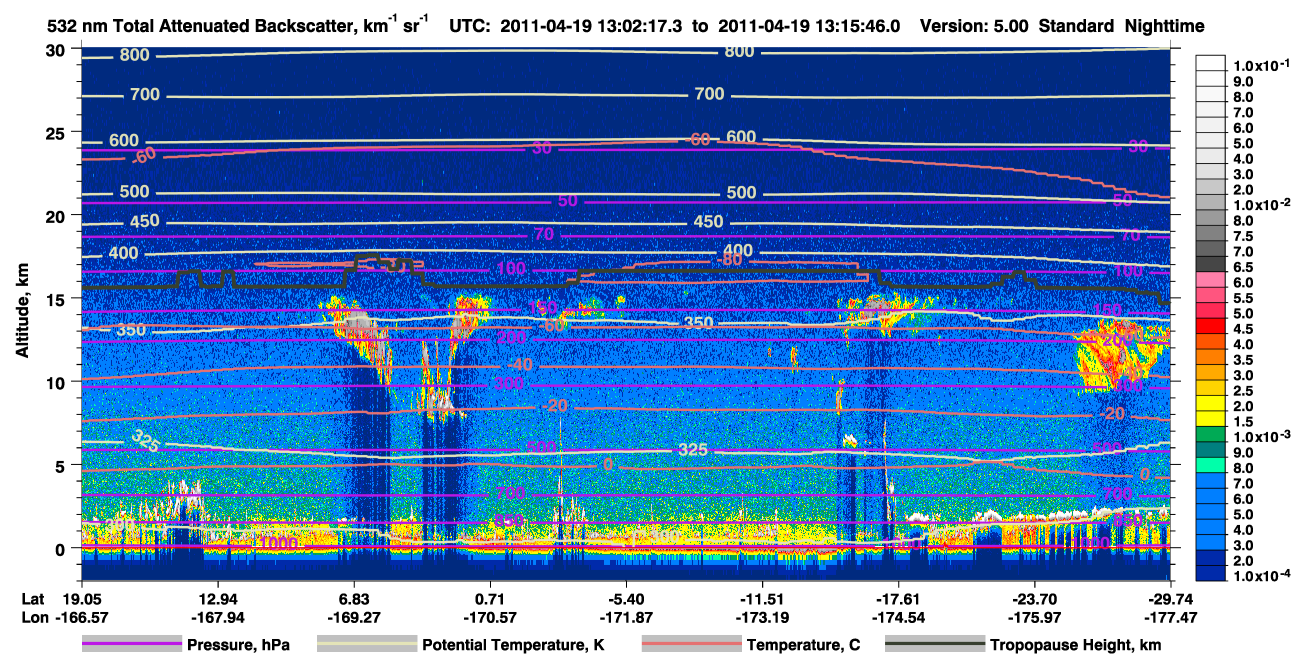
Task: Click the longitude value -170.57
Action: tap(490, 617)
